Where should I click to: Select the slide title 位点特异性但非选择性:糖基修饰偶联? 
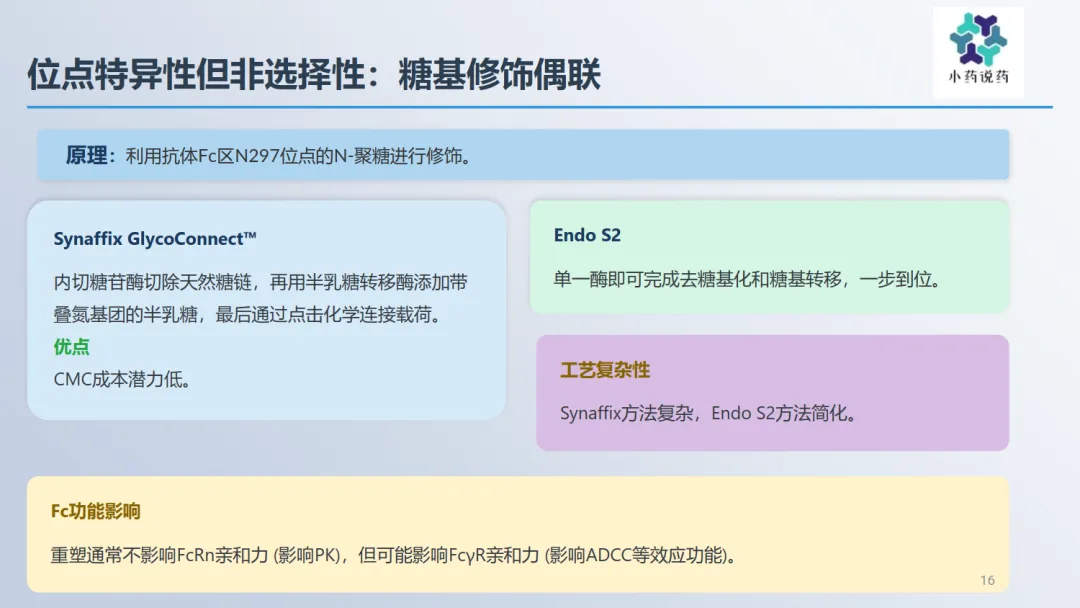[x=314, y=74]
